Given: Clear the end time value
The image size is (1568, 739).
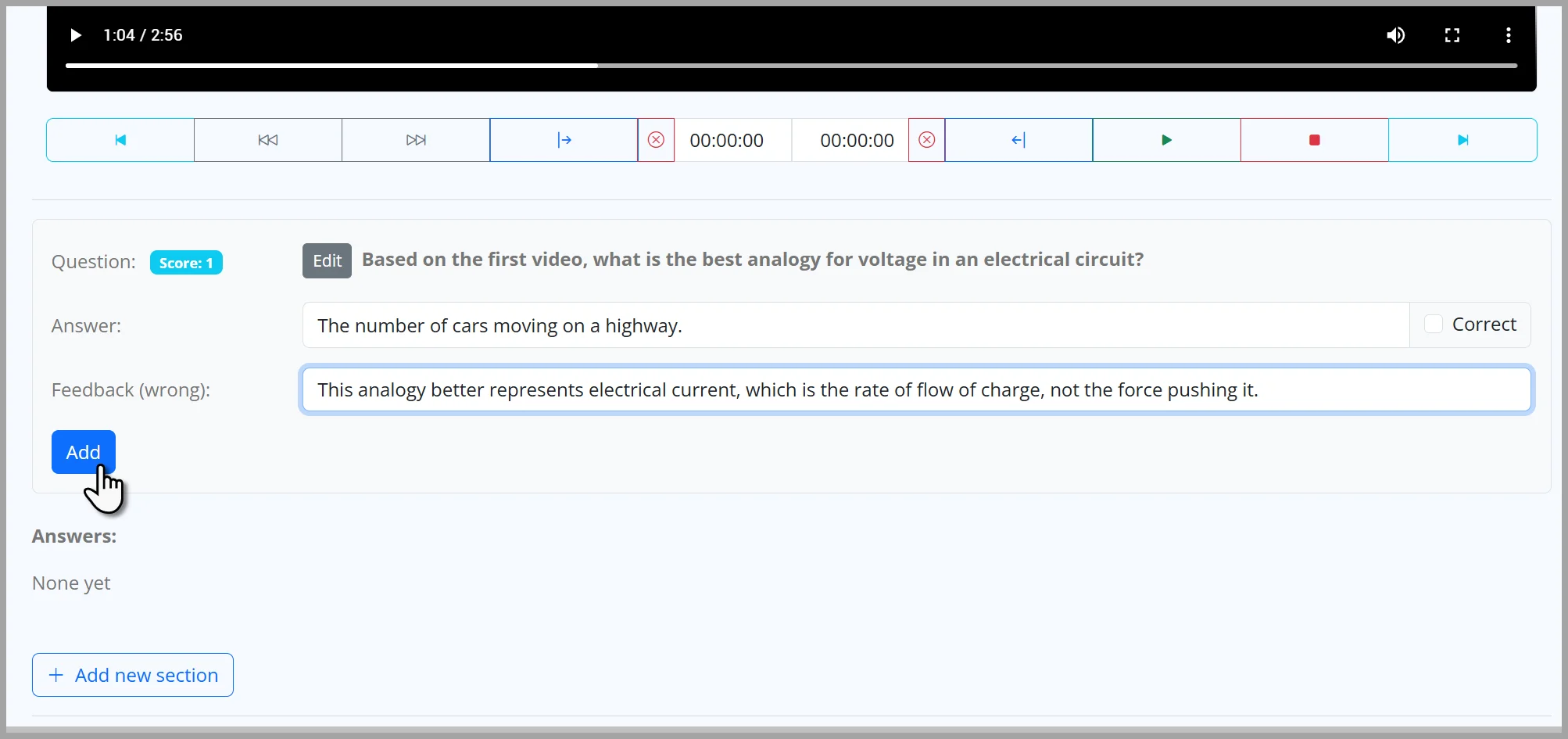Looking at the screenshot, I should tap(926, 140).
